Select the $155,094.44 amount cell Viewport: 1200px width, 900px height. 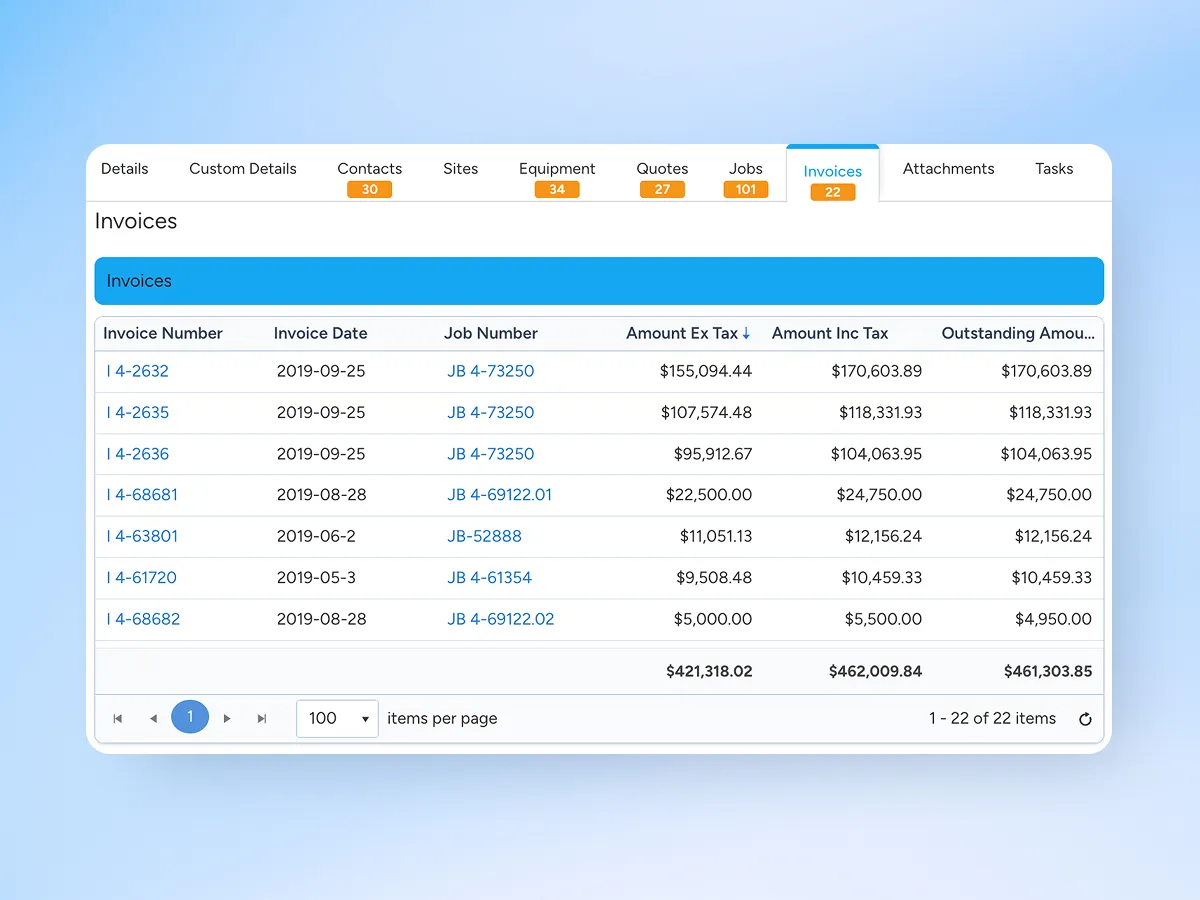point(706,371)
